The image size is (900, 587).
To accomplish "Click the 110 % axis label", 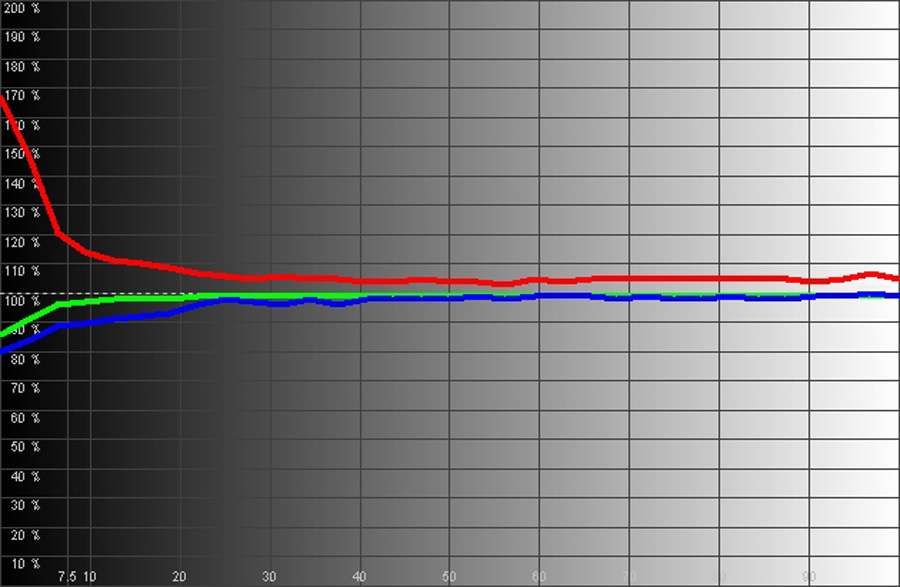I will [20, 272].
